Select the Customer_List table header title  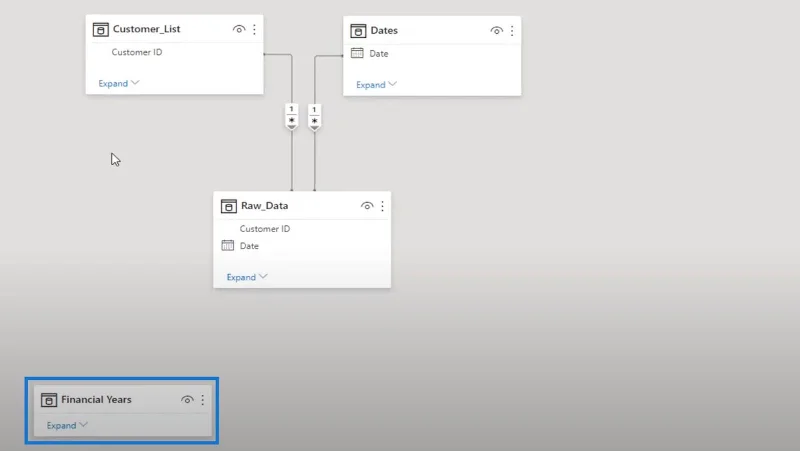(x=146, y=29)
